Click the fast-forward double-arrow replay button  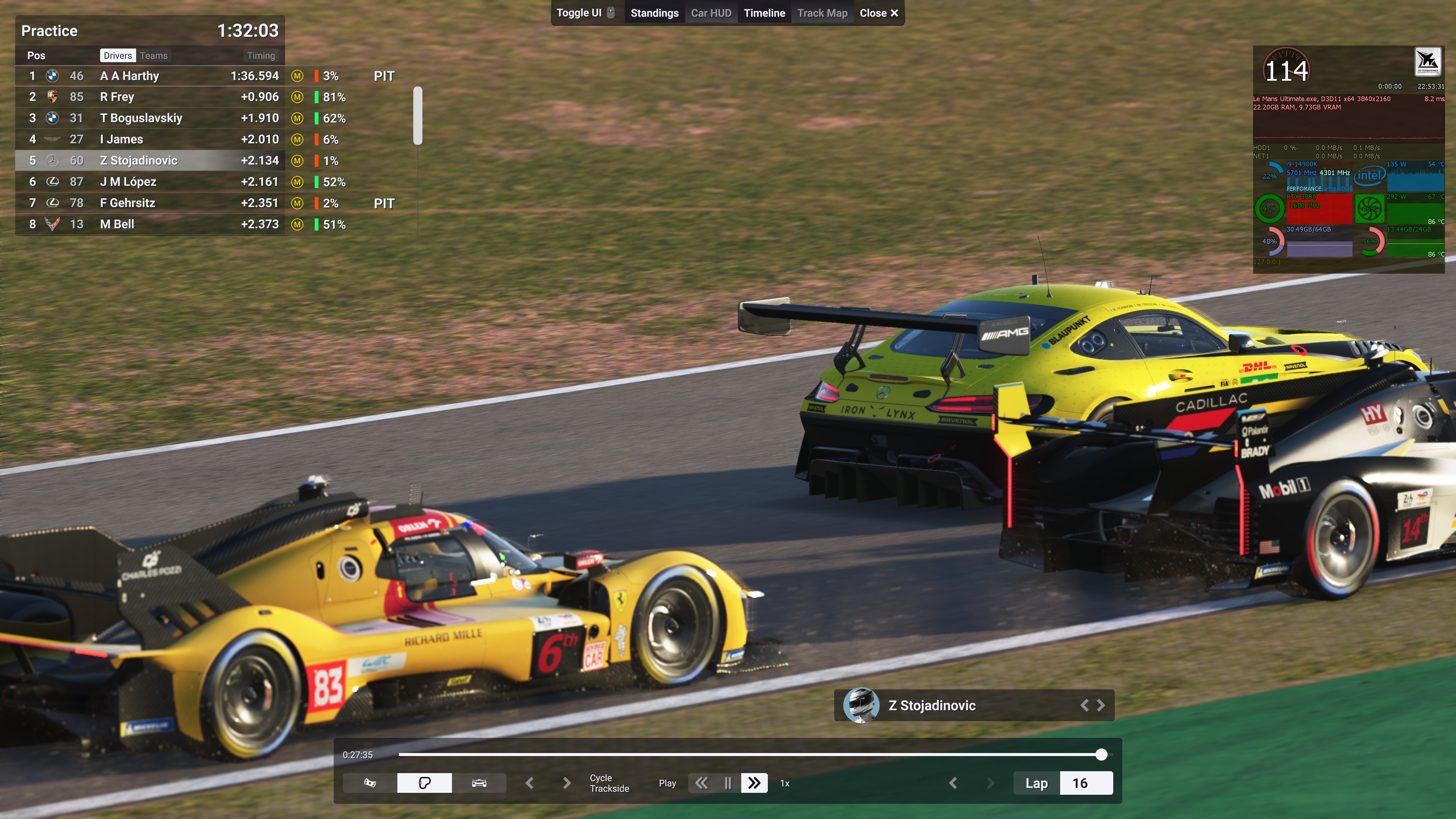pyautogui.click(x=754, y=783)
